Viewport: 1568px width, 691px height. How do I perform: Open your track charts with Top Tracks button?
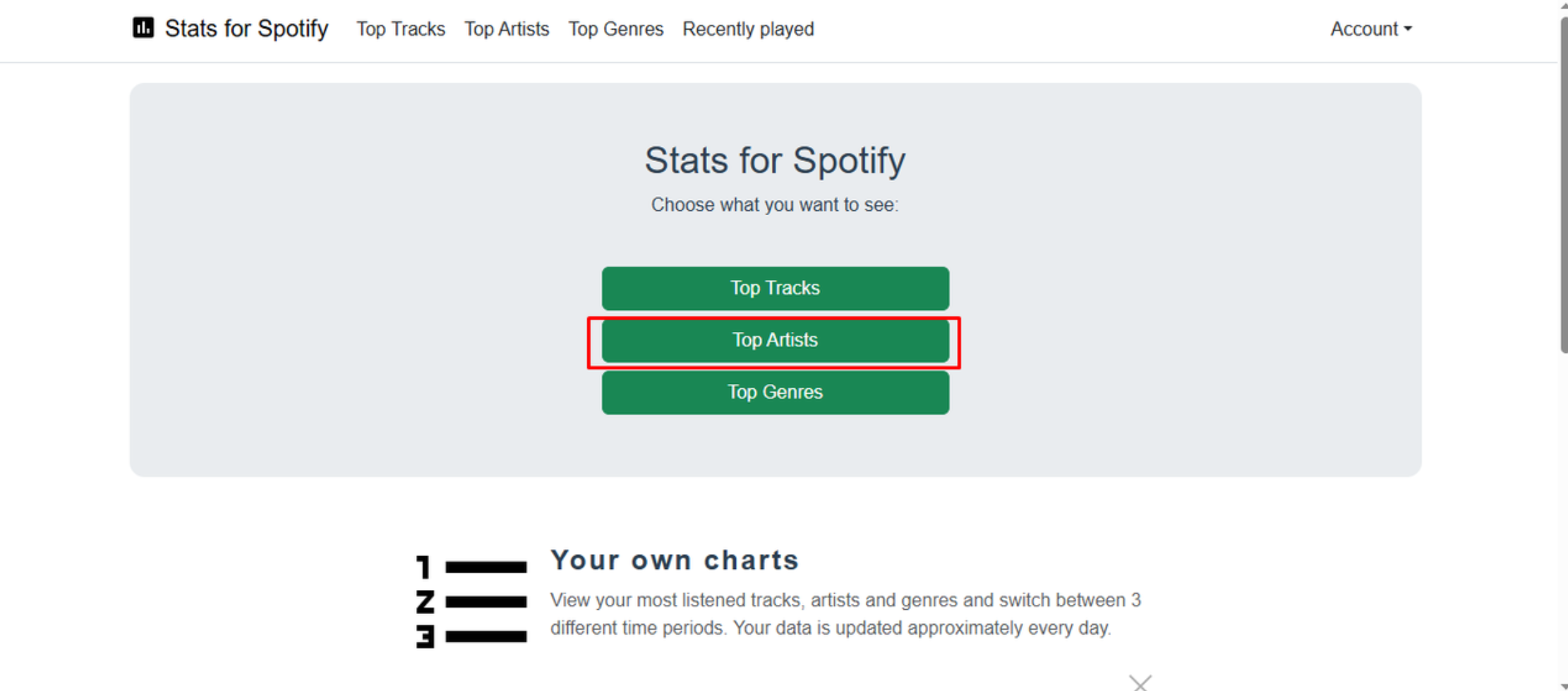pos(775,288)
